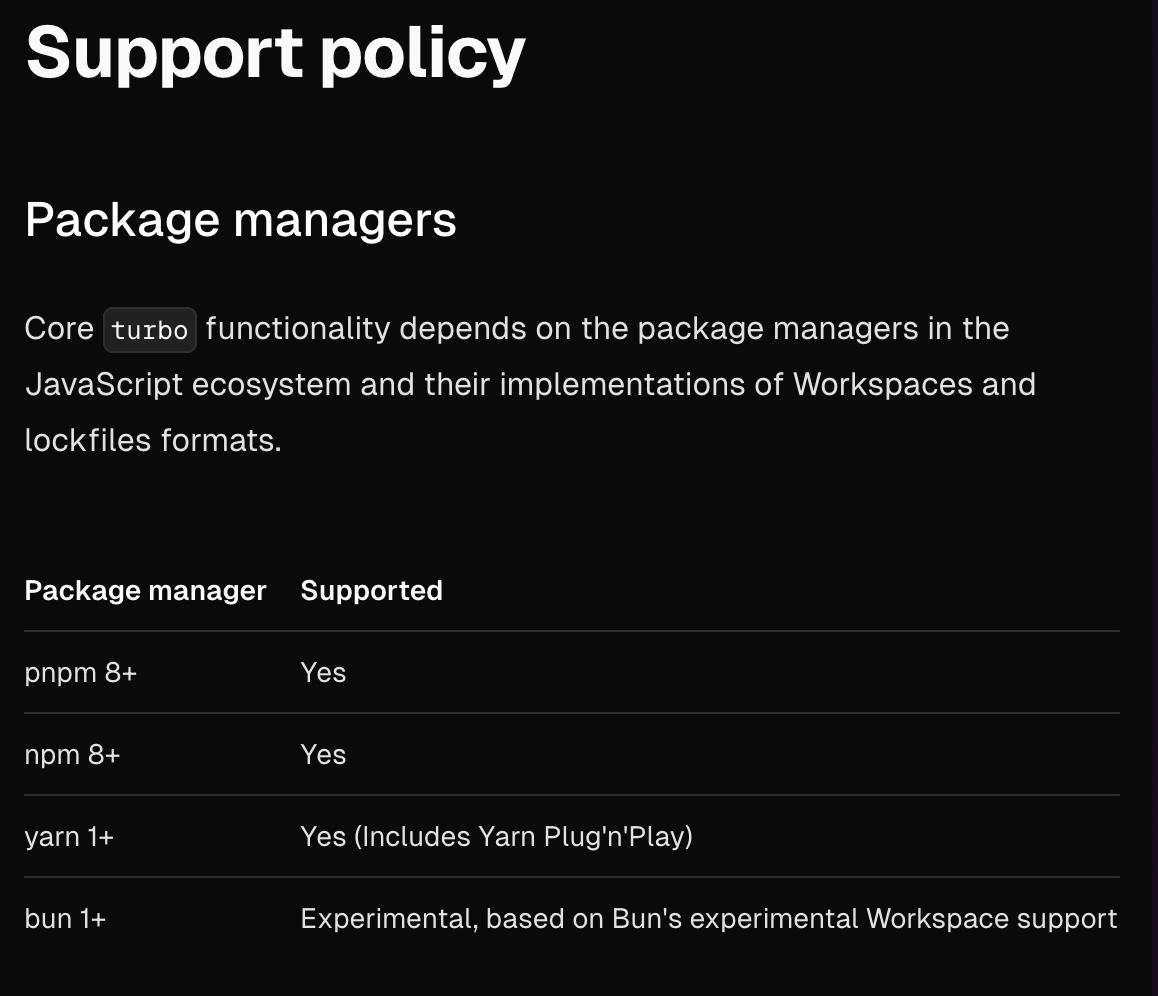The height and width of the screenshot is (996, 1158).
Task: Click the word Core before turbo
Action: pyautogui.click(x=59, y=329)
